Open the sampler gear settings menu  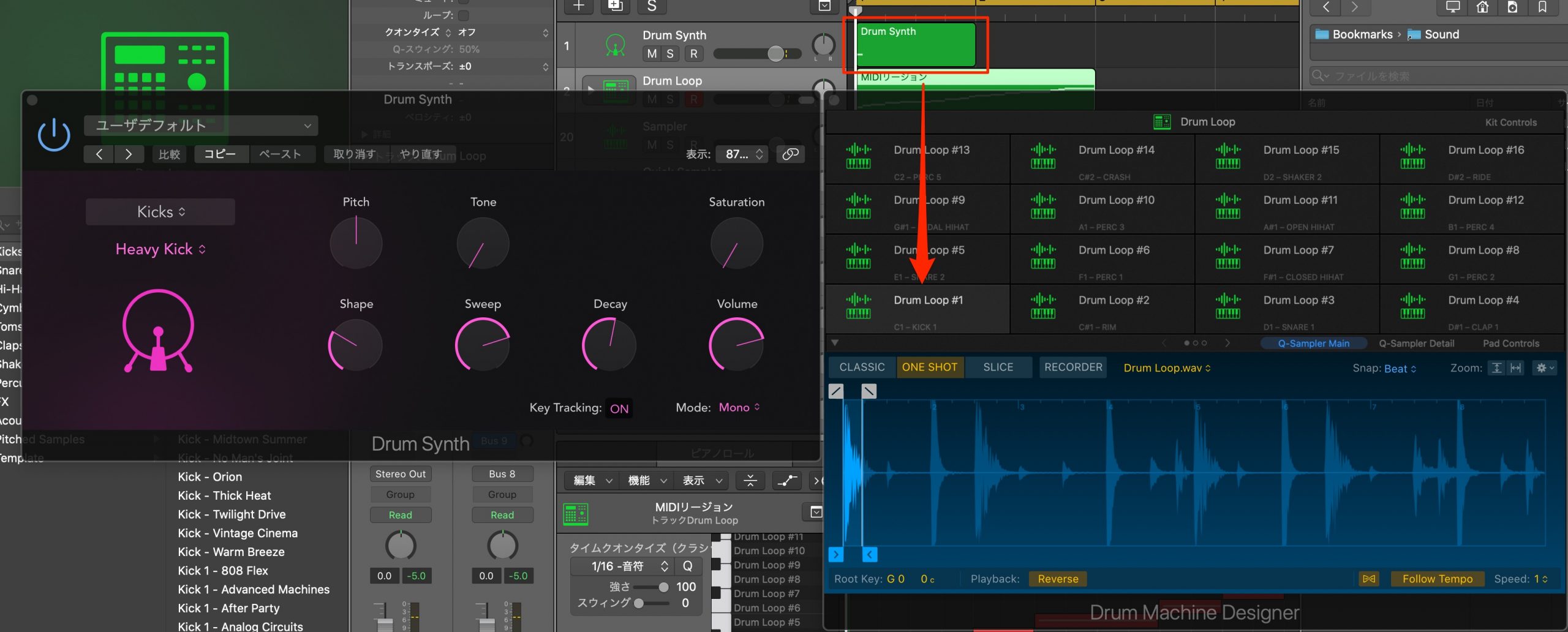1544,368
